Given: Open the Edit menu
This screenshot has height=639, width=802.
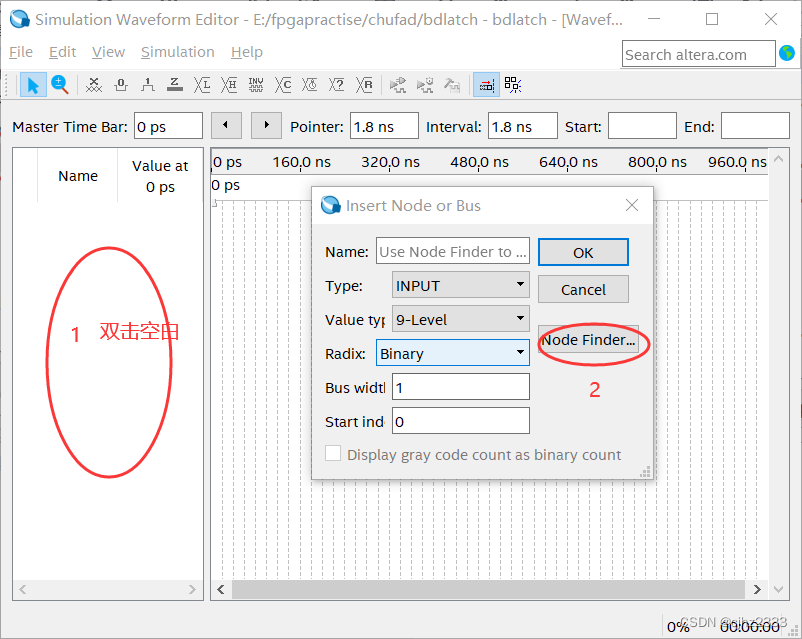Looking at the screenshot, I should [62, 52].
